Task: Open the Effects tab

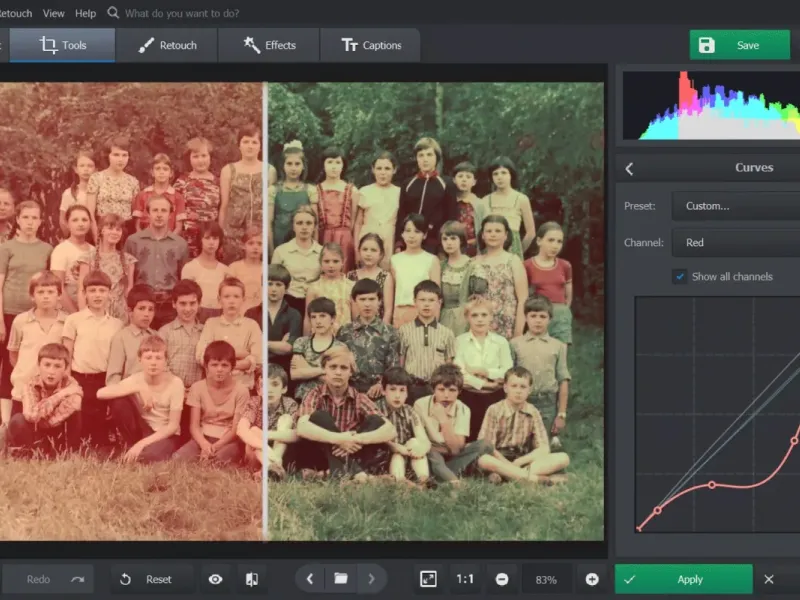Action: coord(269,45)
